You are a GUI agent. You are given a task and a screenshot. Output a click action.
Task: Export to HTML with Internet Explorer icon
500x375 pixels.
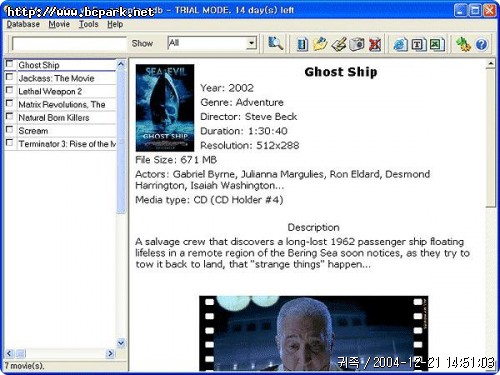point(400,44)
